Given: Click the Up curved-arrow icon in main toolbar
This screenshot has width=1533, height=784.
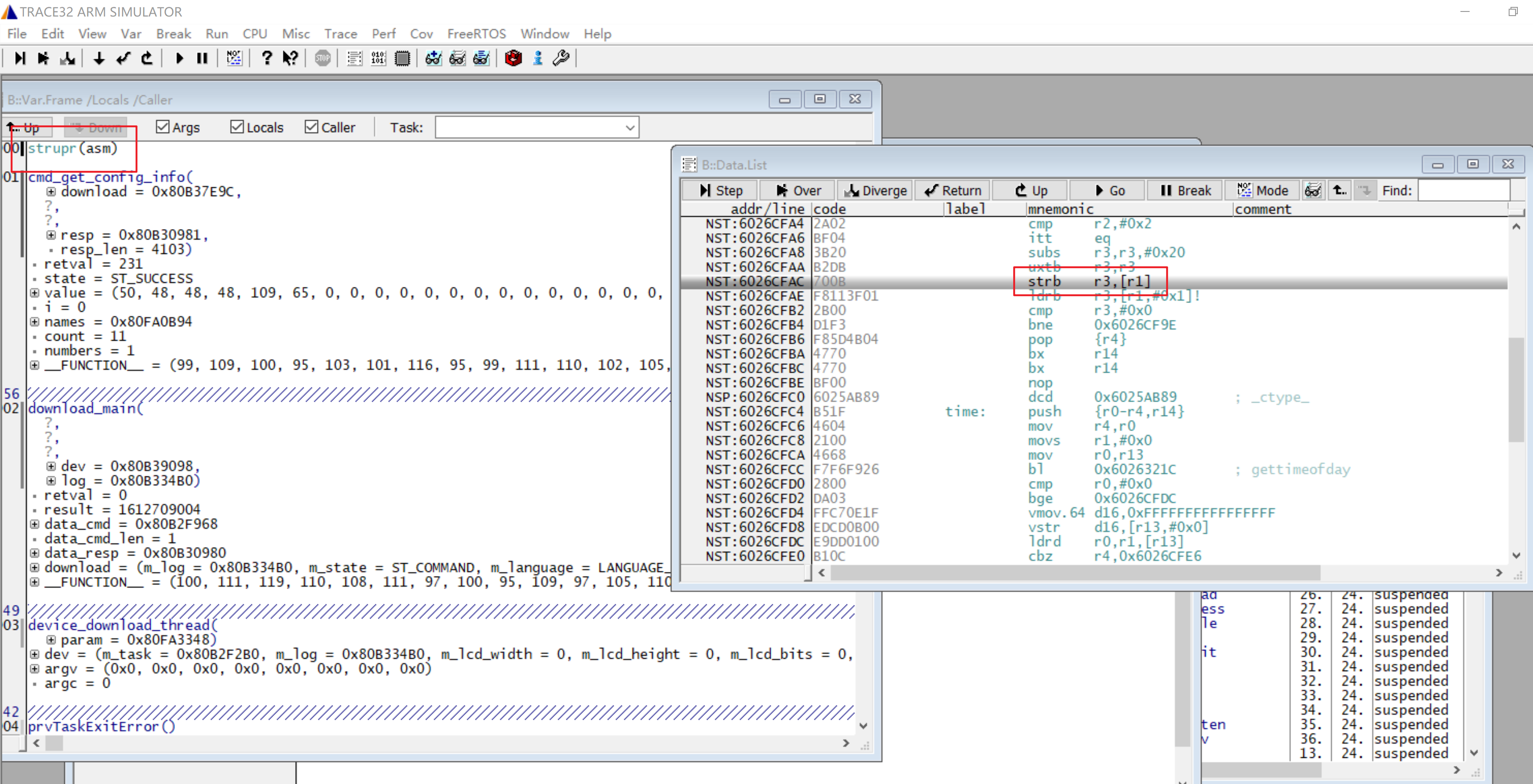Looking at the screenshot, I should (147, 58).
